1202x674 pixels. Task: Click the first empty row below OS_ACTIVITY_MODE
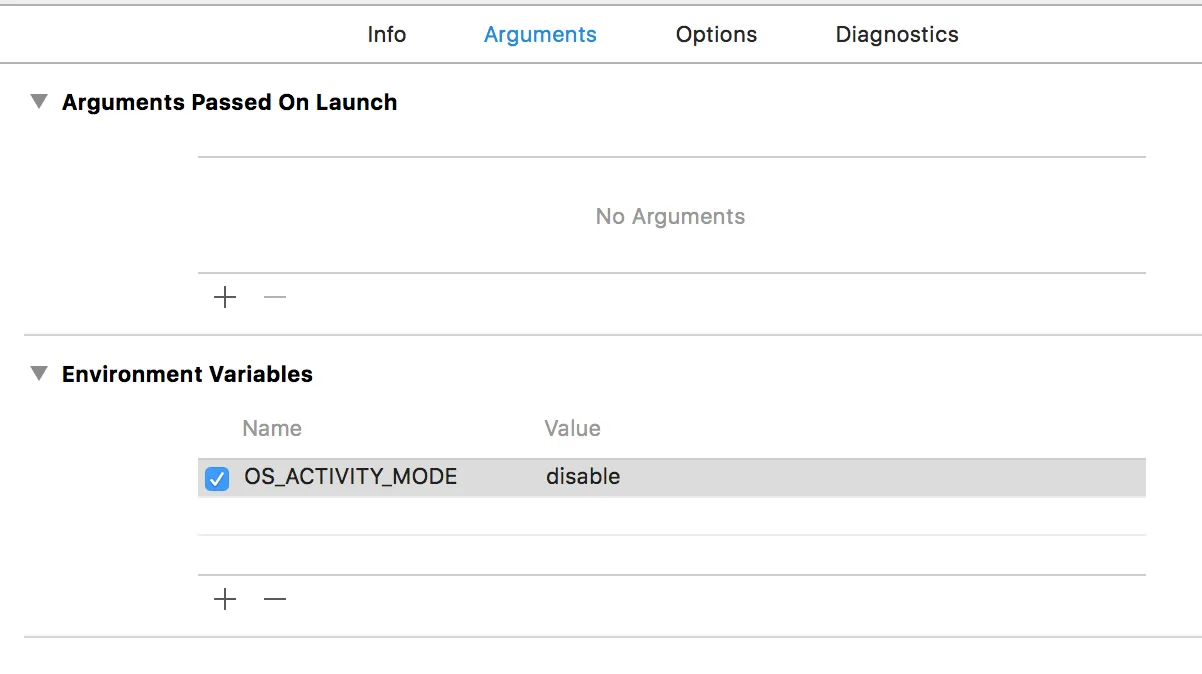pos(670,516)
